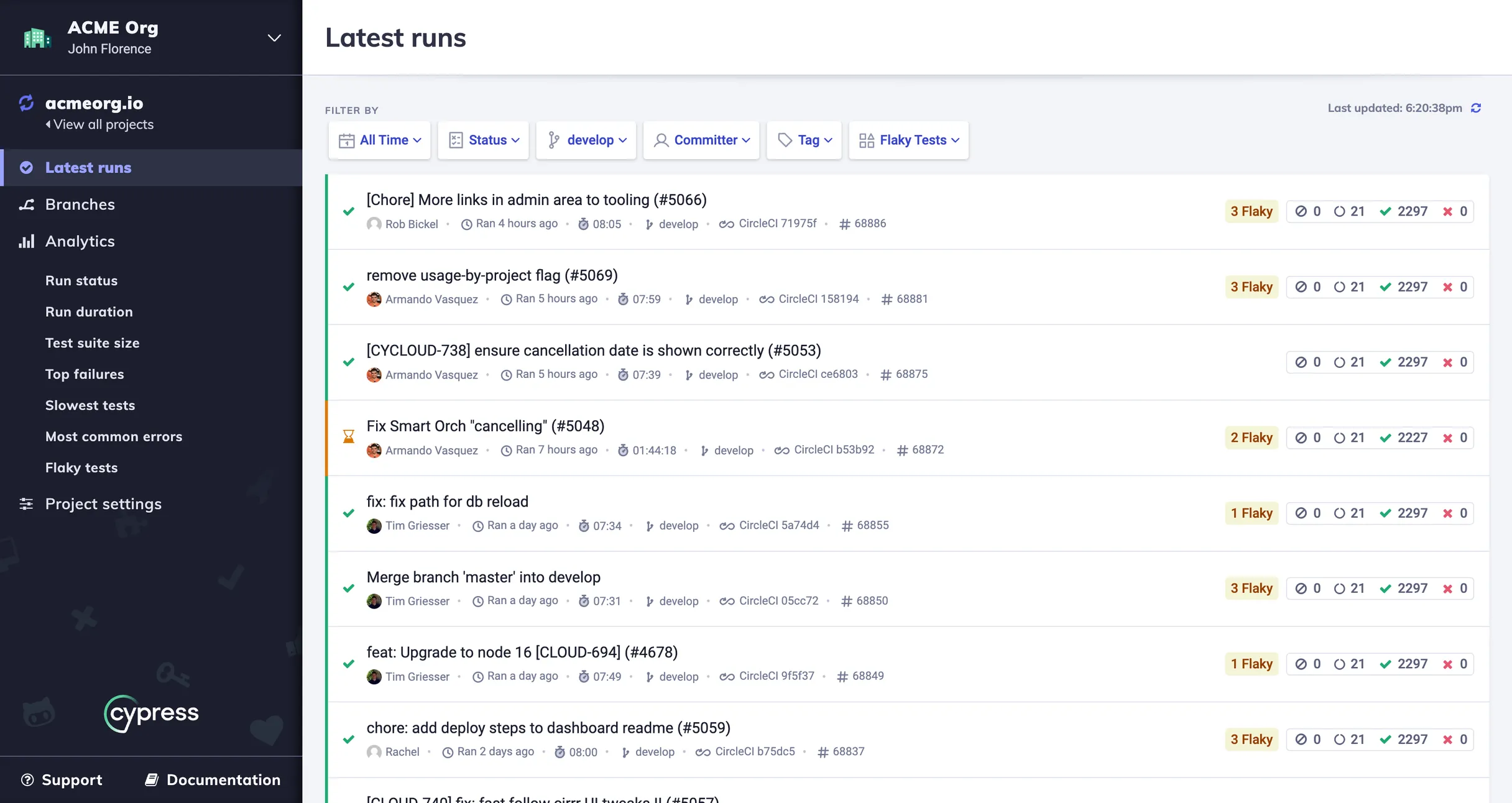Click pending count 21 on run #5053
Viewport: 1512px width, 803px height.
(1349, 362)
